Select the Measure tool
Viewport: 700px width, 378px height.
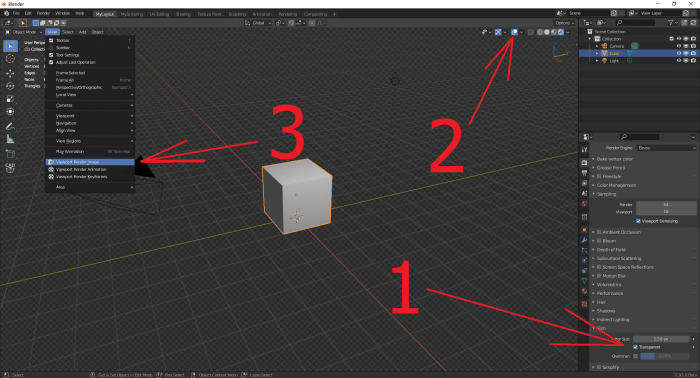click(x=10, y=139)
